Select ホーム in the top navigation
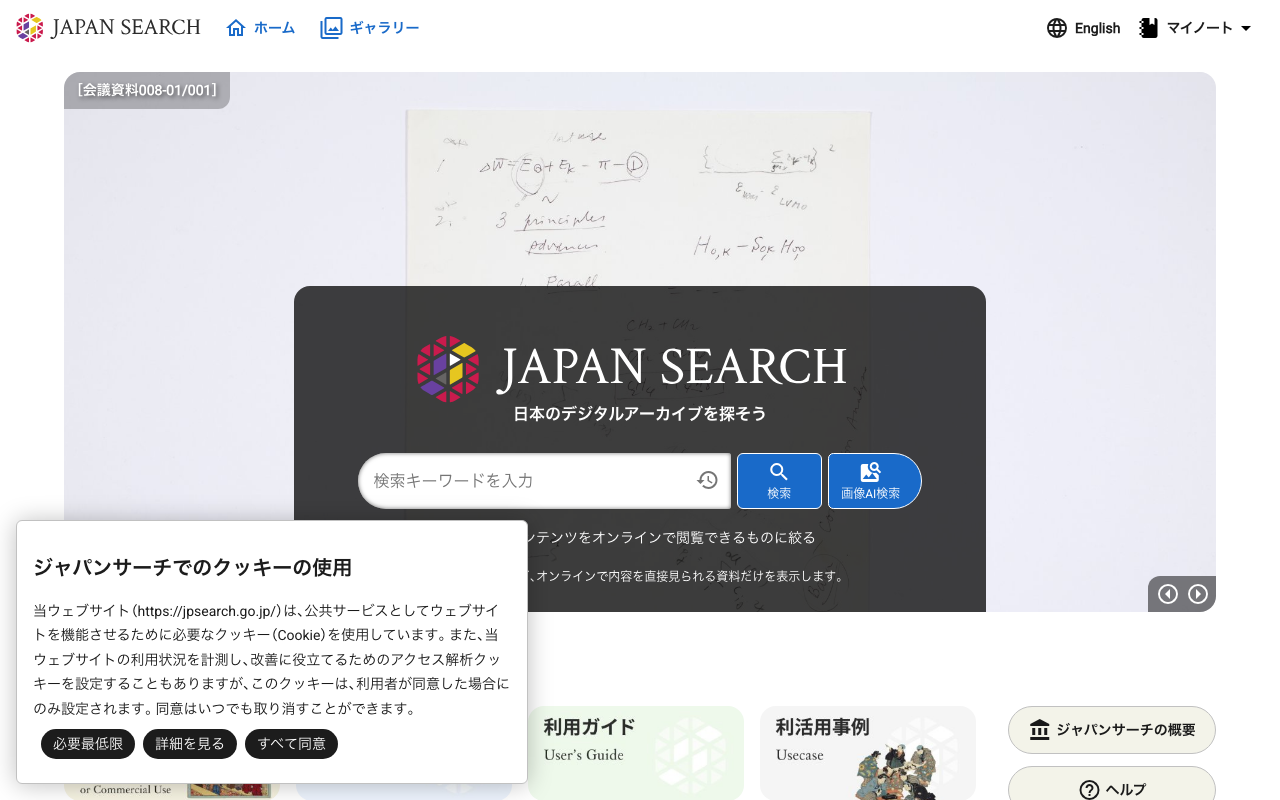 point(273,27)
